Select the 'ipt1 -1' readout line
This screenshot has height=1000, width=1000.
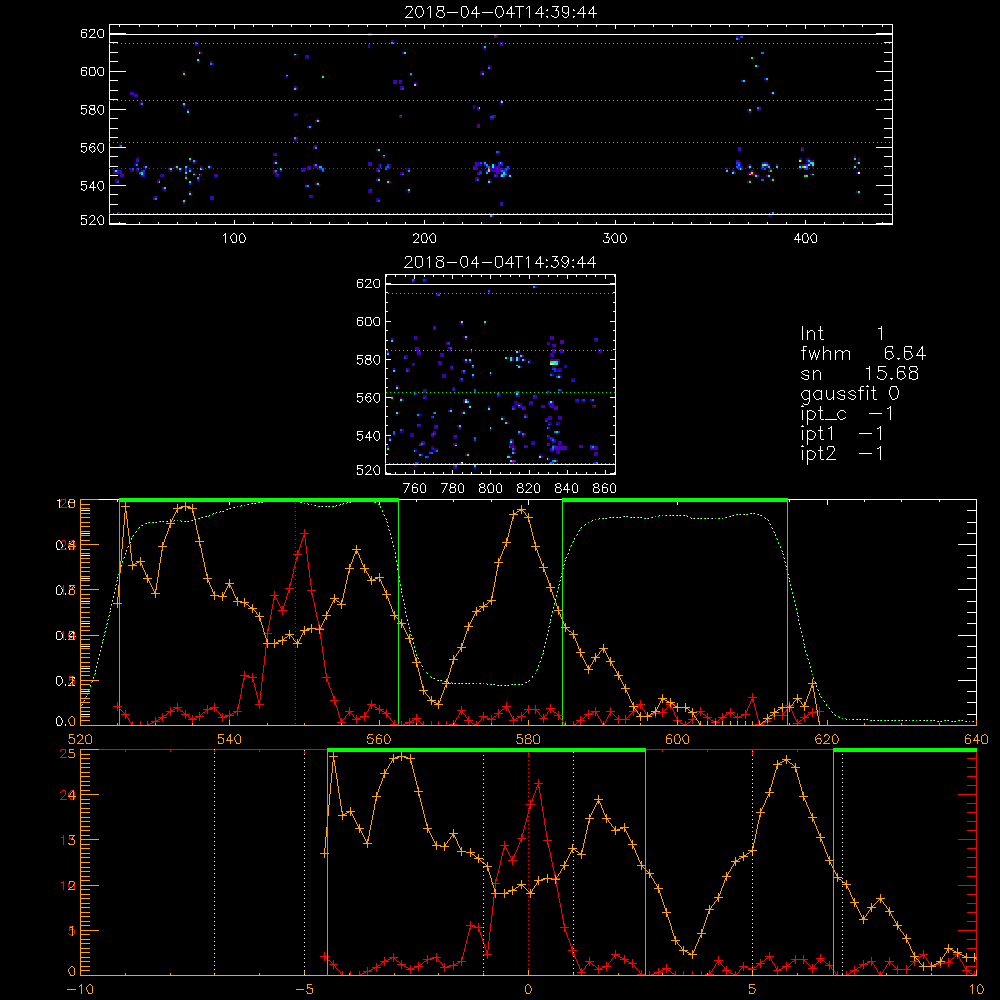842,434
